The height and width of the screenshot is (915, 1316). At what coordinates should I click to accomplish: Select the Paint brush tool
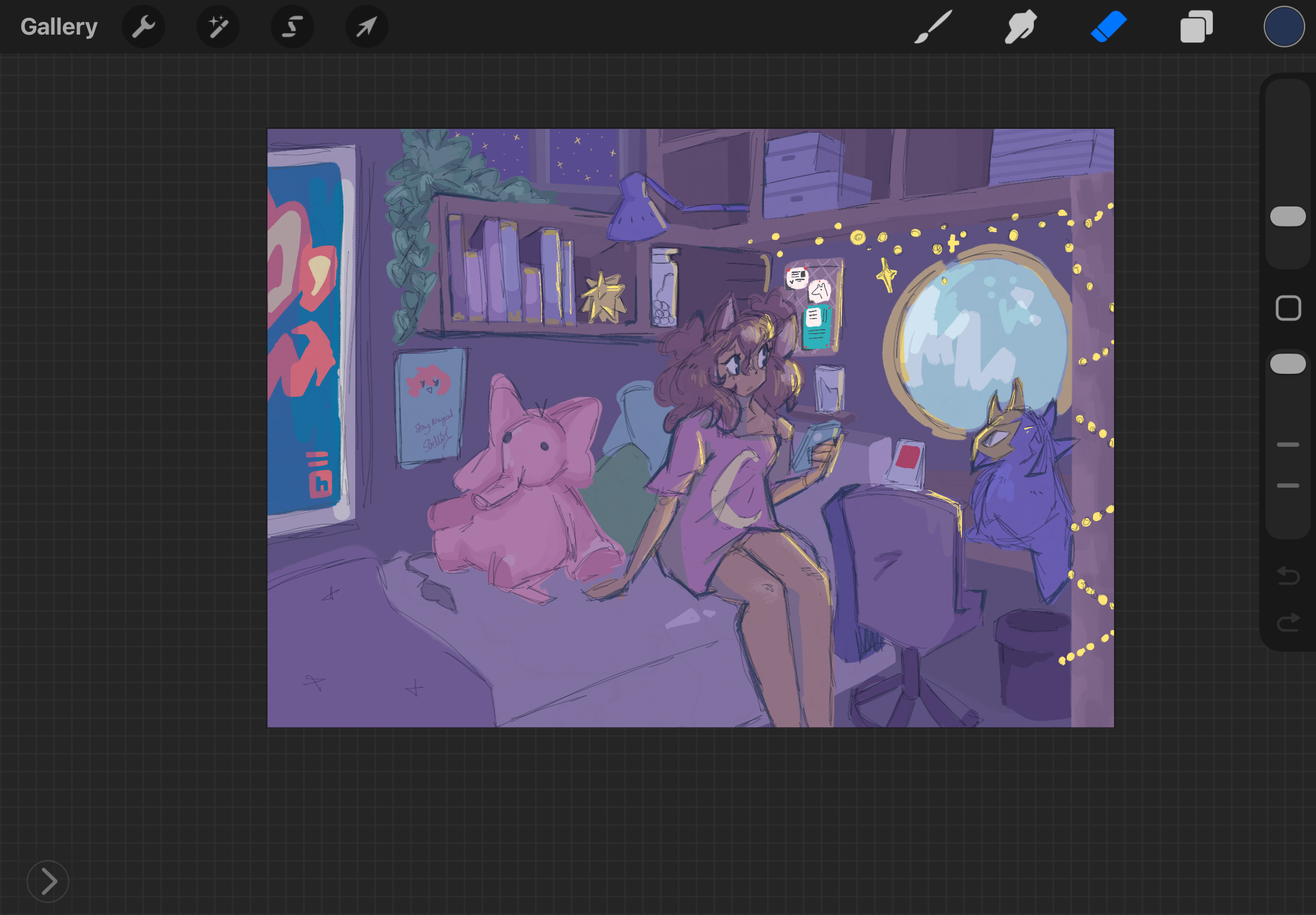point(933,27)
